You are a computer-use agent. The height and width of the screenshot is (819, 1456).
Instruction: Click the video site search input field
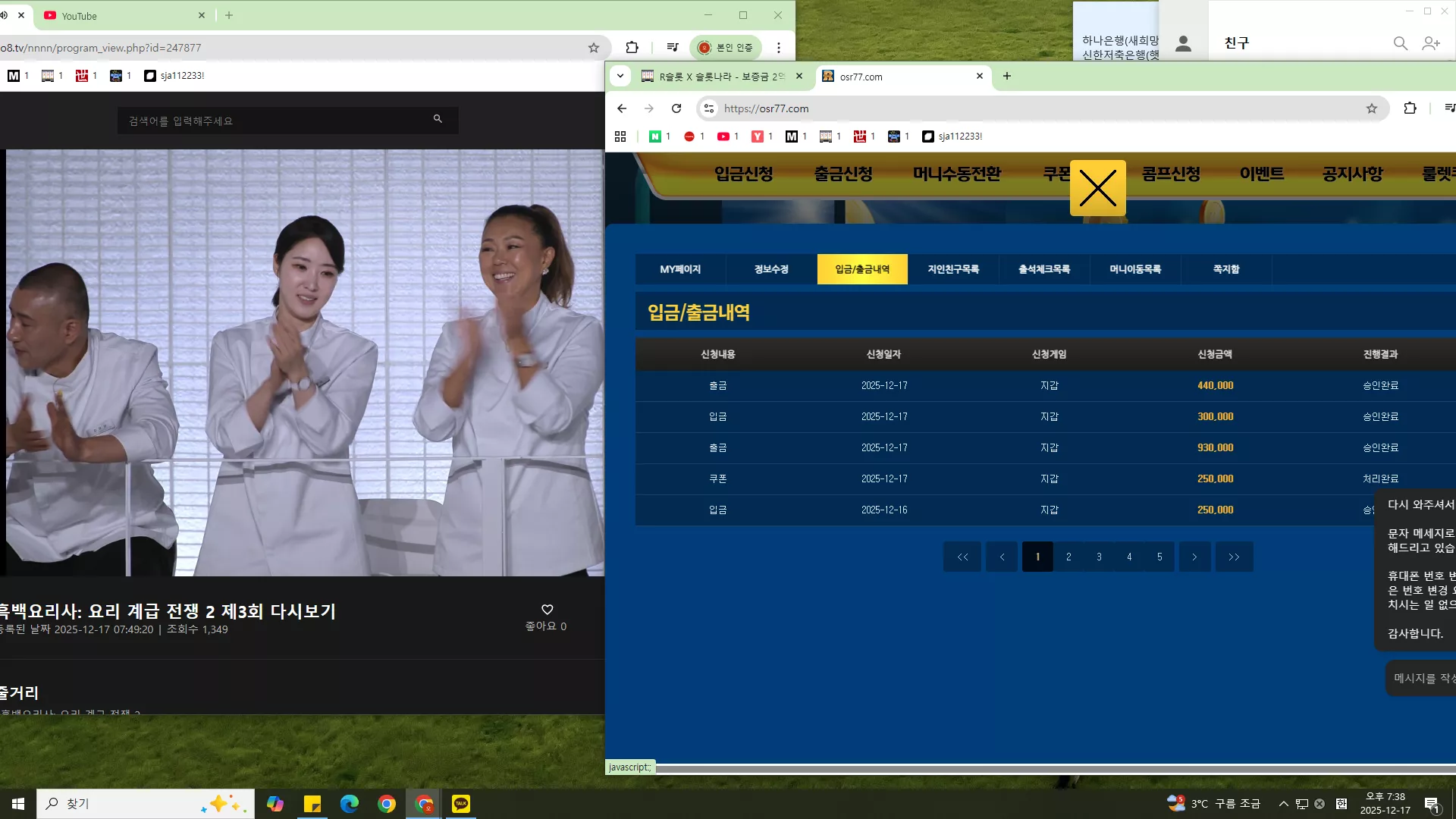(277, 121)
